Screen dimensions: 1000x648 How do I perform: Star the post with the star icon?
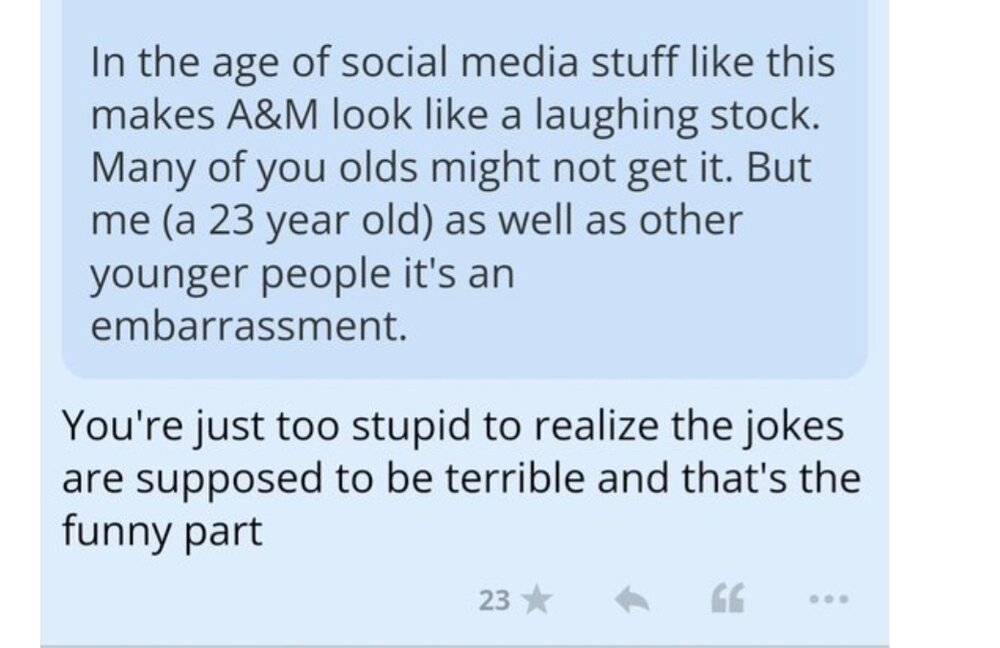(x=537, y=600)
